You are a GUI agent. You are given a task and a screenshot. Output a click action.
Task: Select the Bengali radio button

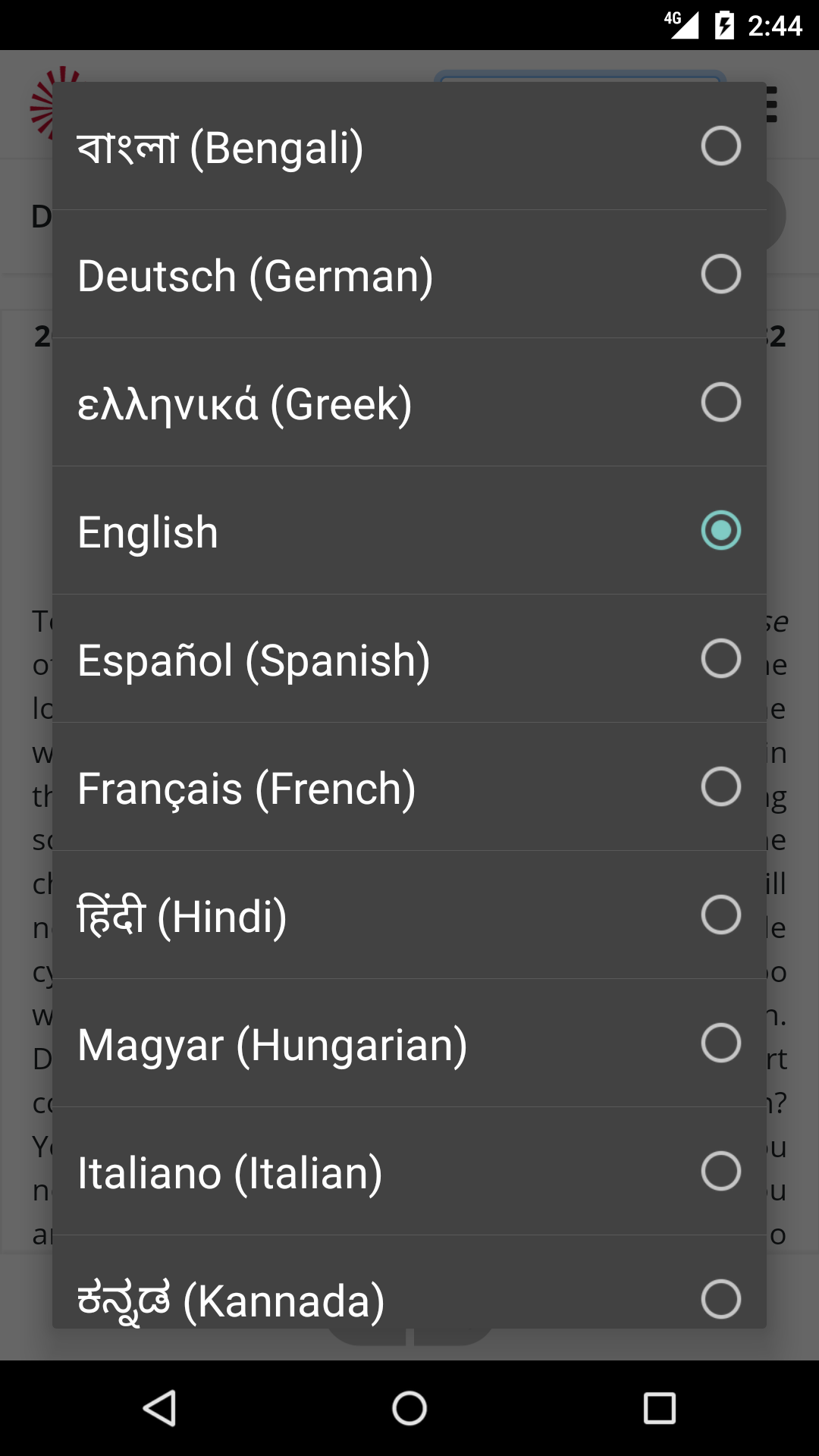tap(720, 146)
